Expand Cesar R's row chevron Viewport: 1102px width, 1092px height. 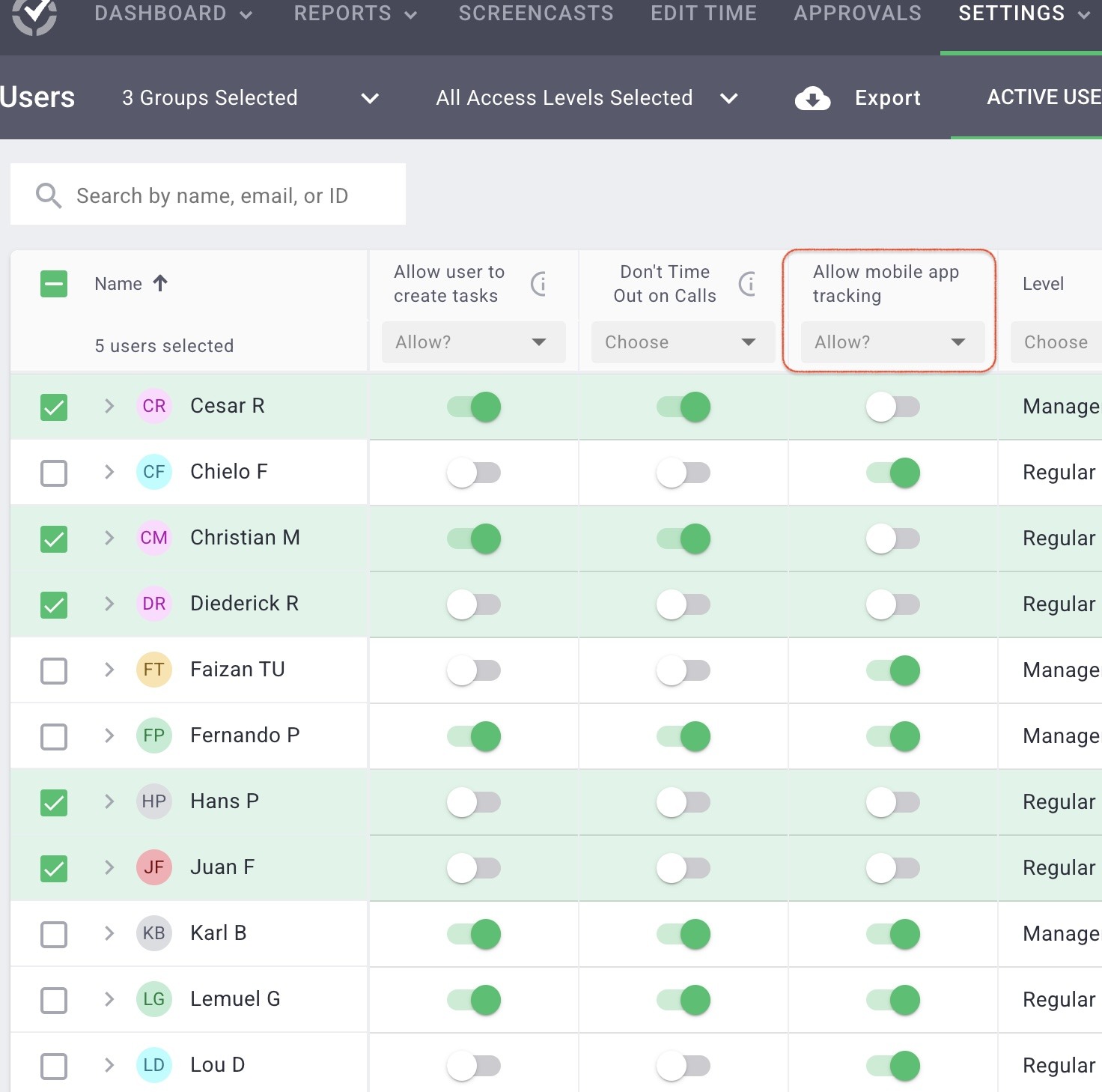(109, 406)
